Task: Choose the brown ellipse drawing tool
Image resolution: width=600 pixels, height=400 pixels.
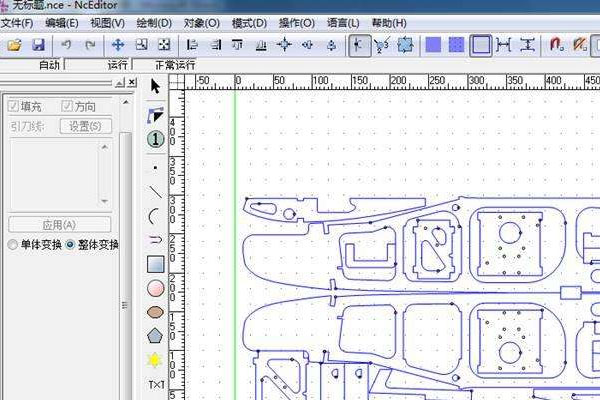Action: pos(155,312)
